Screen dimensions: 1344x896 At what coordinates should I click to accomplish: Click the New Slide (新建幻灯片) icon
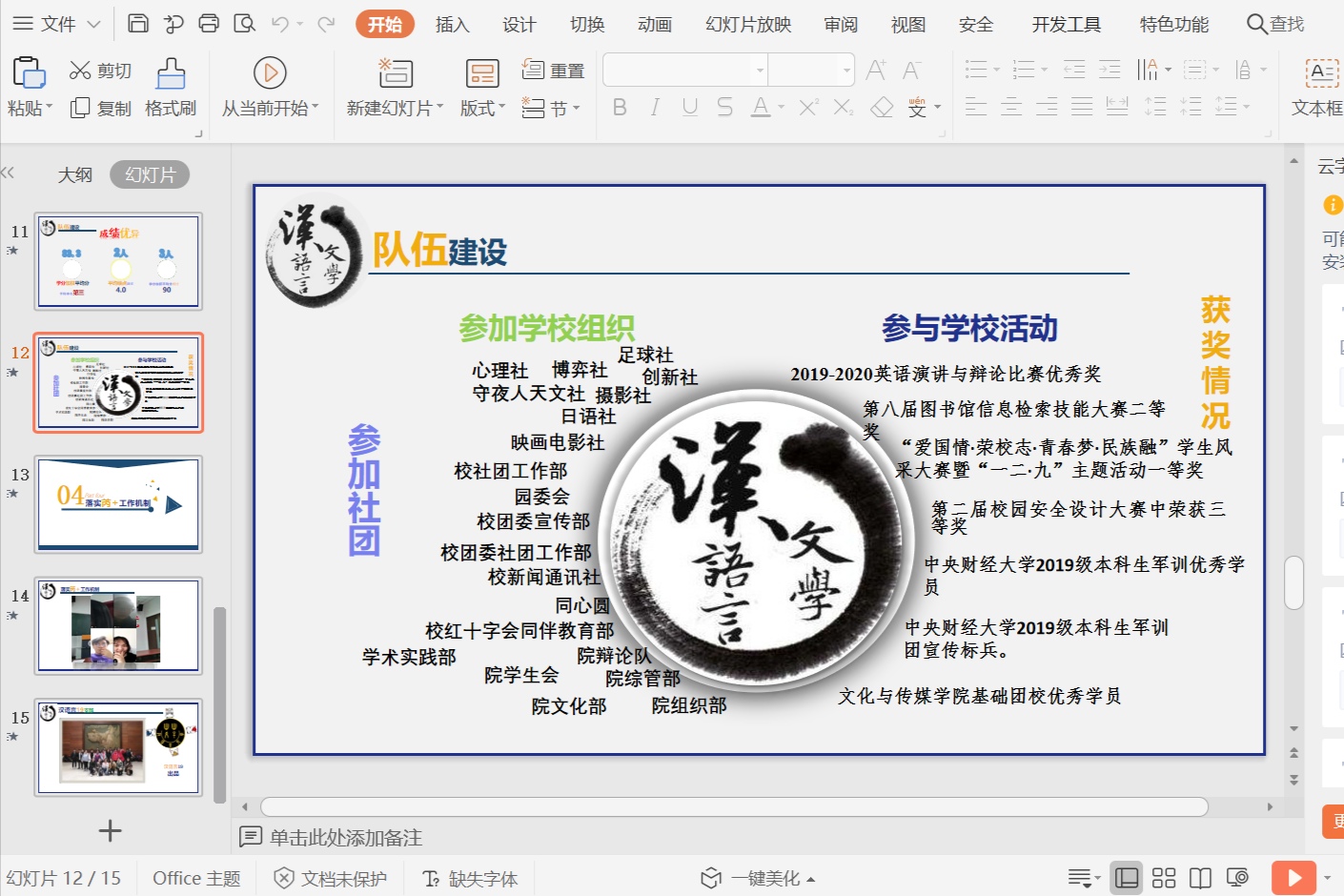(x=395, y=73)
